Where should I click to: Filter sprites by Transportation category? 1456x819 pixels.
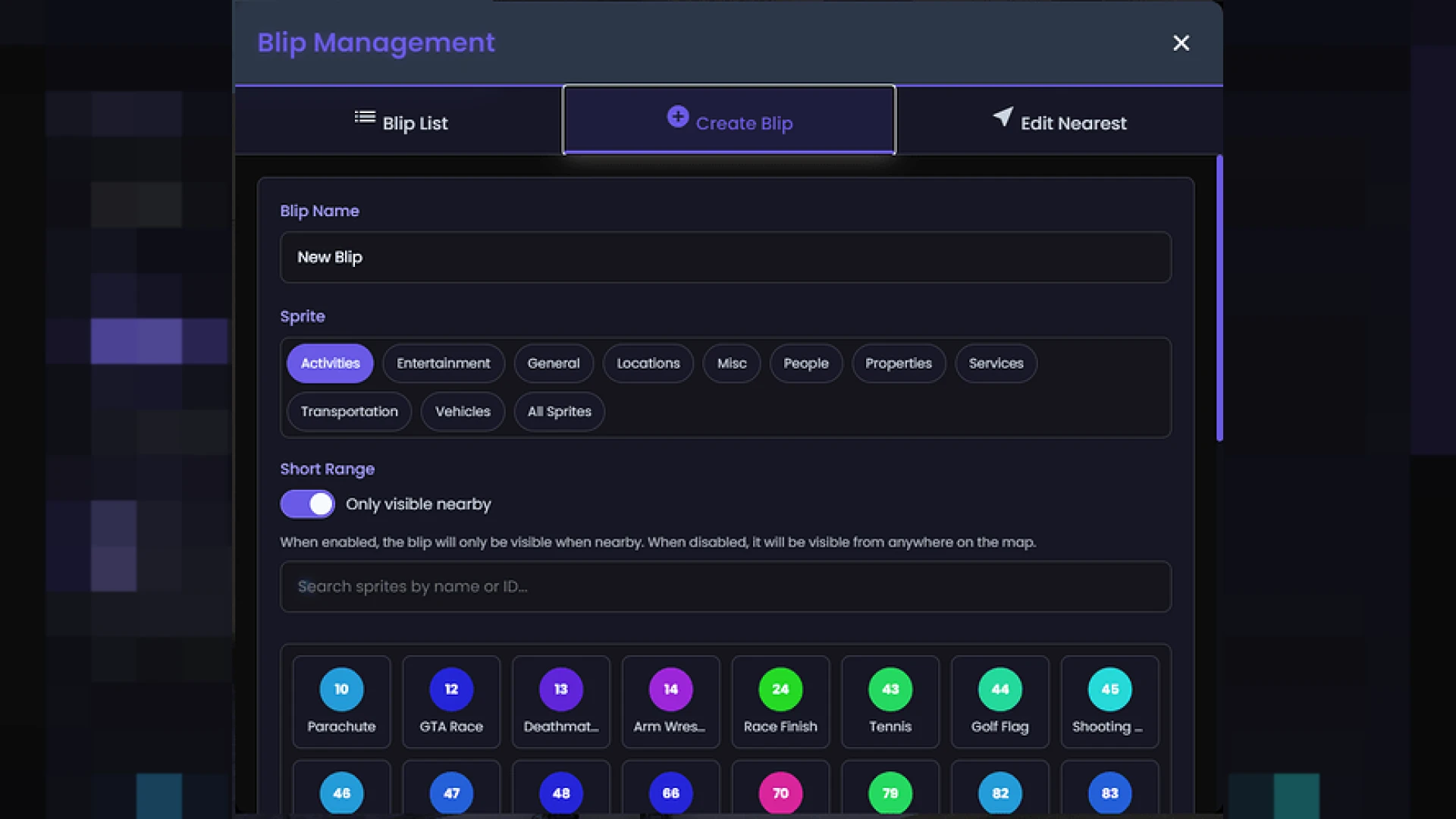pos(349,412)
